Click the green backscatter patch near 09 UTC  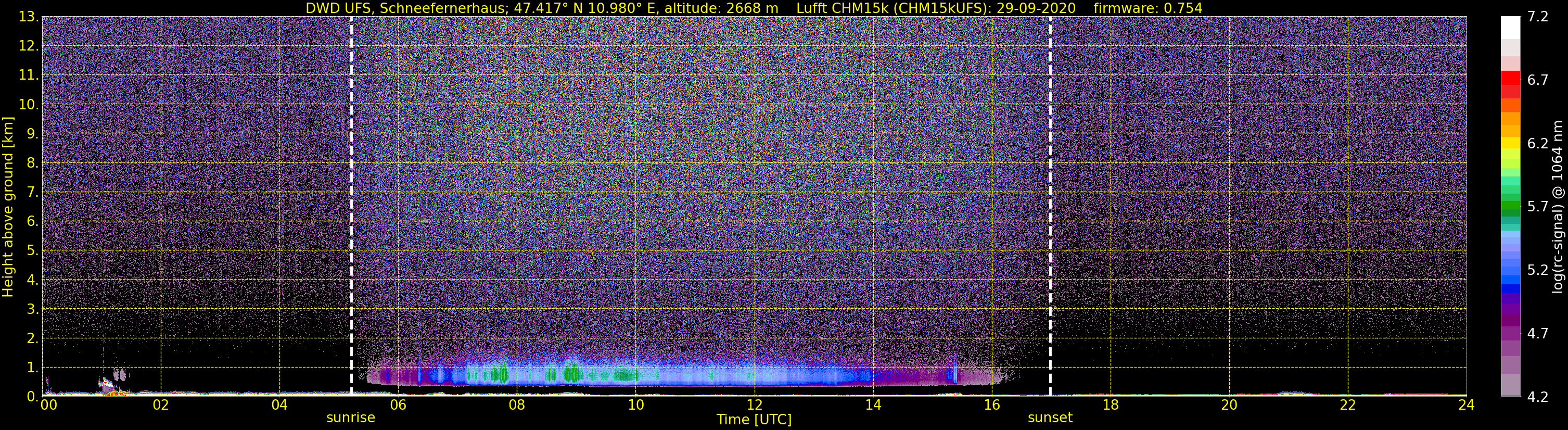573,373
